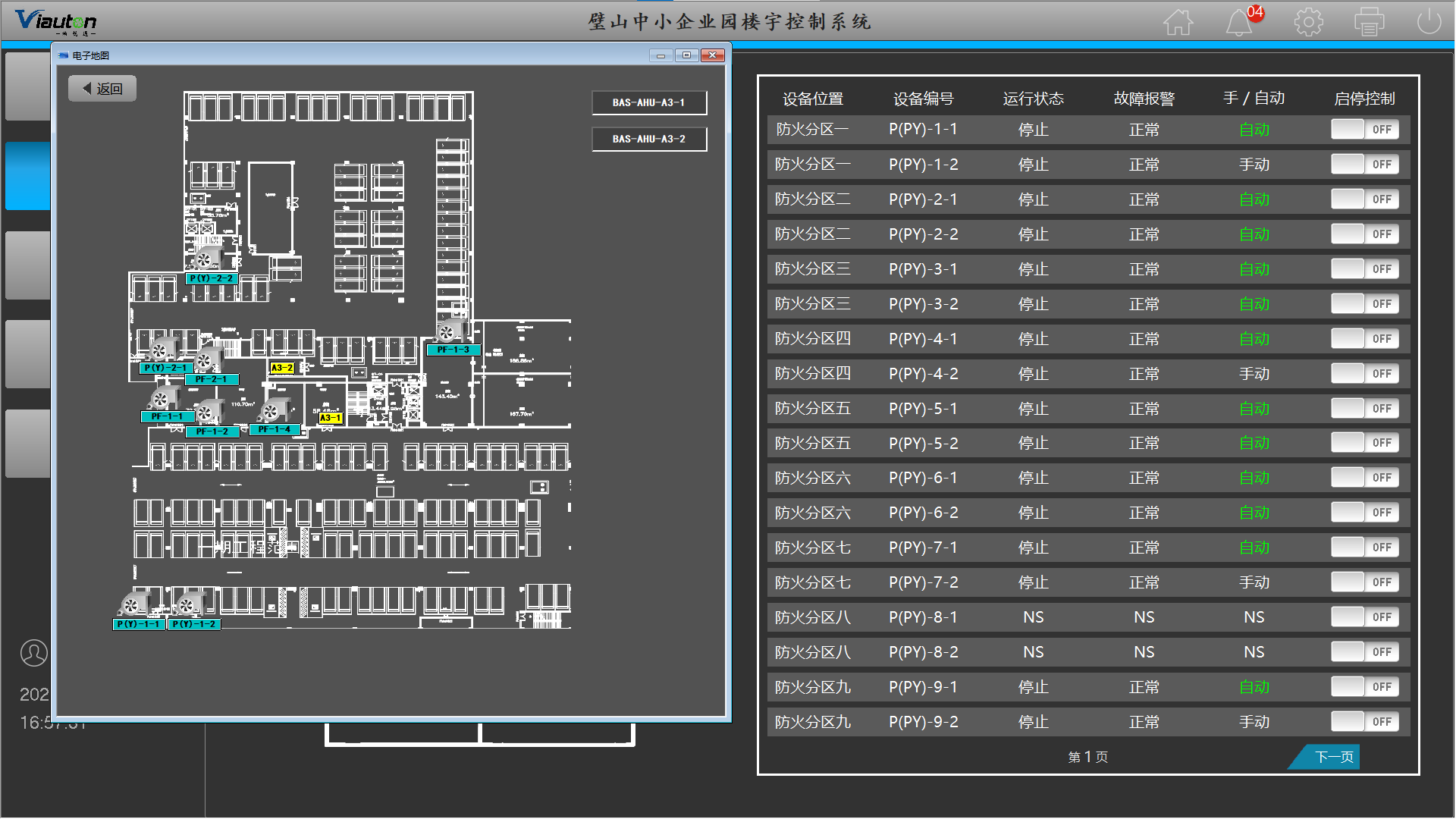This screenshot has height=819, width=1456.
Task: Toggle the P(PY)-6-1 OFF switch
Action: pyautogui.click(x=1364, y=478)
